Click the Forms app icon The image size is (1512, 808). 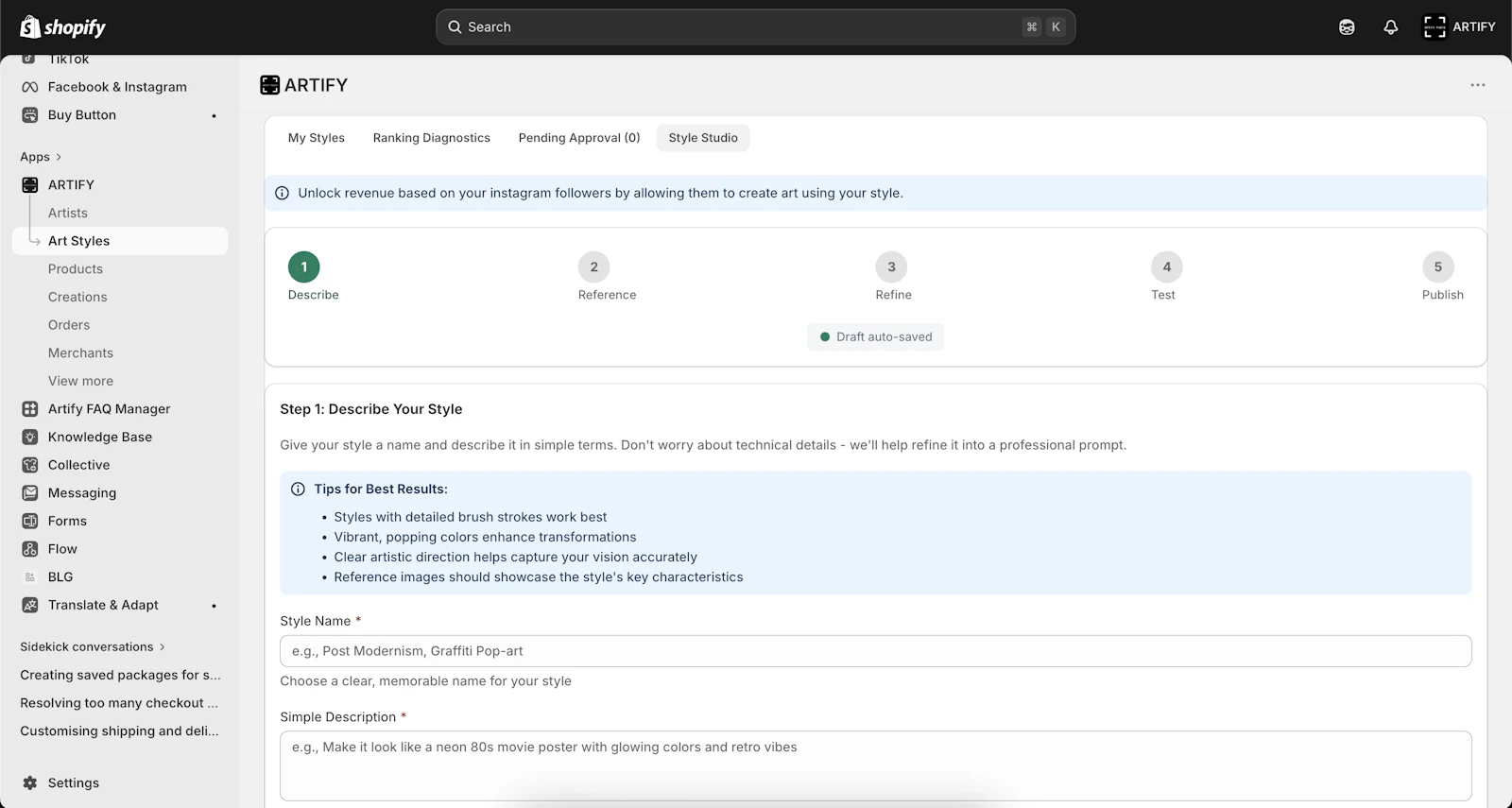point(30,522)
